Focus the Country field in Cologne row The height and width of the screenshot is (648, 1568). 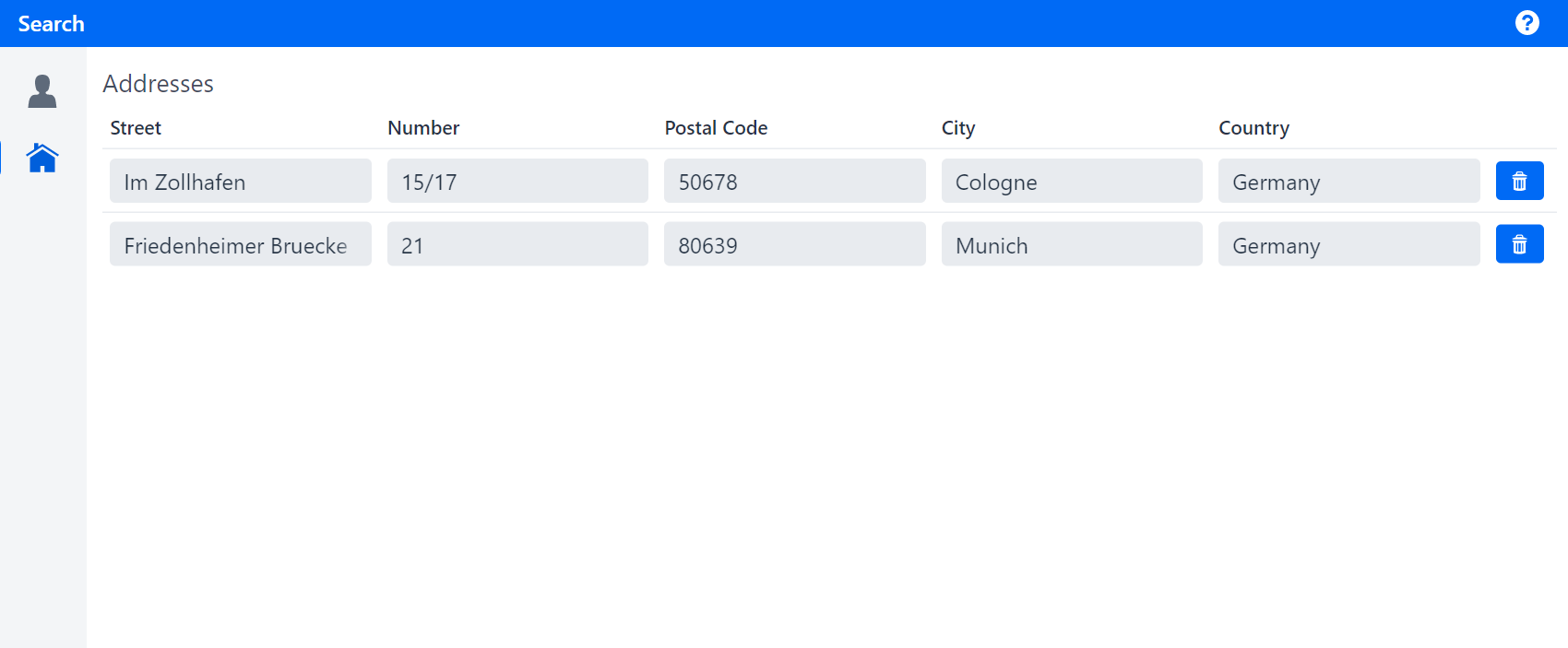point(1348,181)
